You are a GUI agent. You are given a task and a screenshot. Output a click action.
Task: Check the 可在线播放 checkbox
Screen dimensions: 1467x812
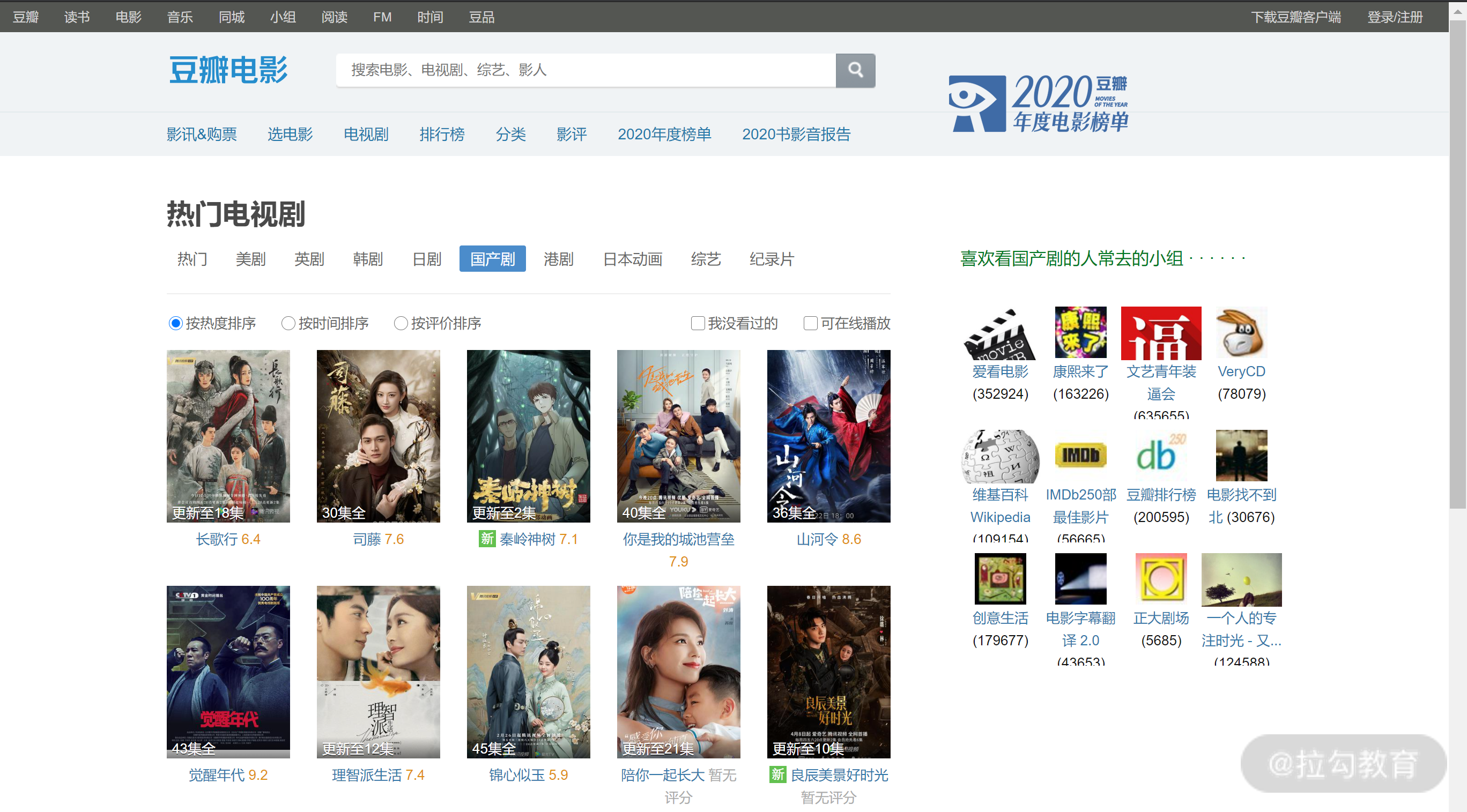(x=810, y=323)
